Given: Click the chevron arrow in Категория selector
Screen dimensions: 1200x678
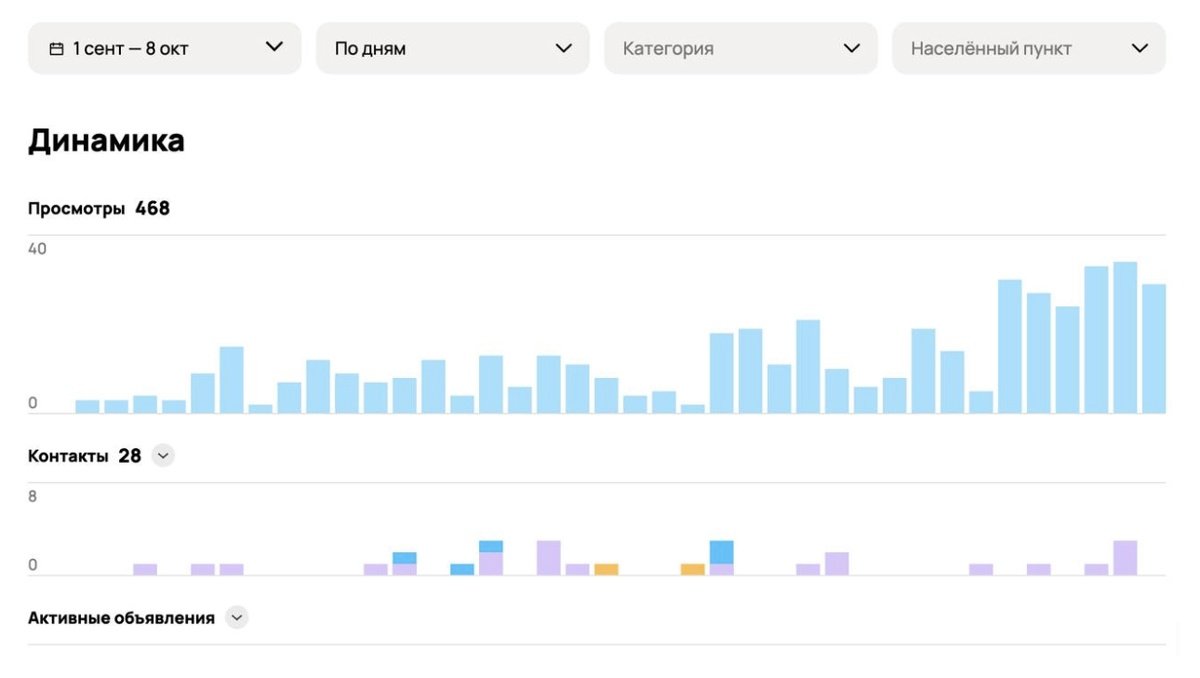Looking at the screenshot, I should point(851,48).
